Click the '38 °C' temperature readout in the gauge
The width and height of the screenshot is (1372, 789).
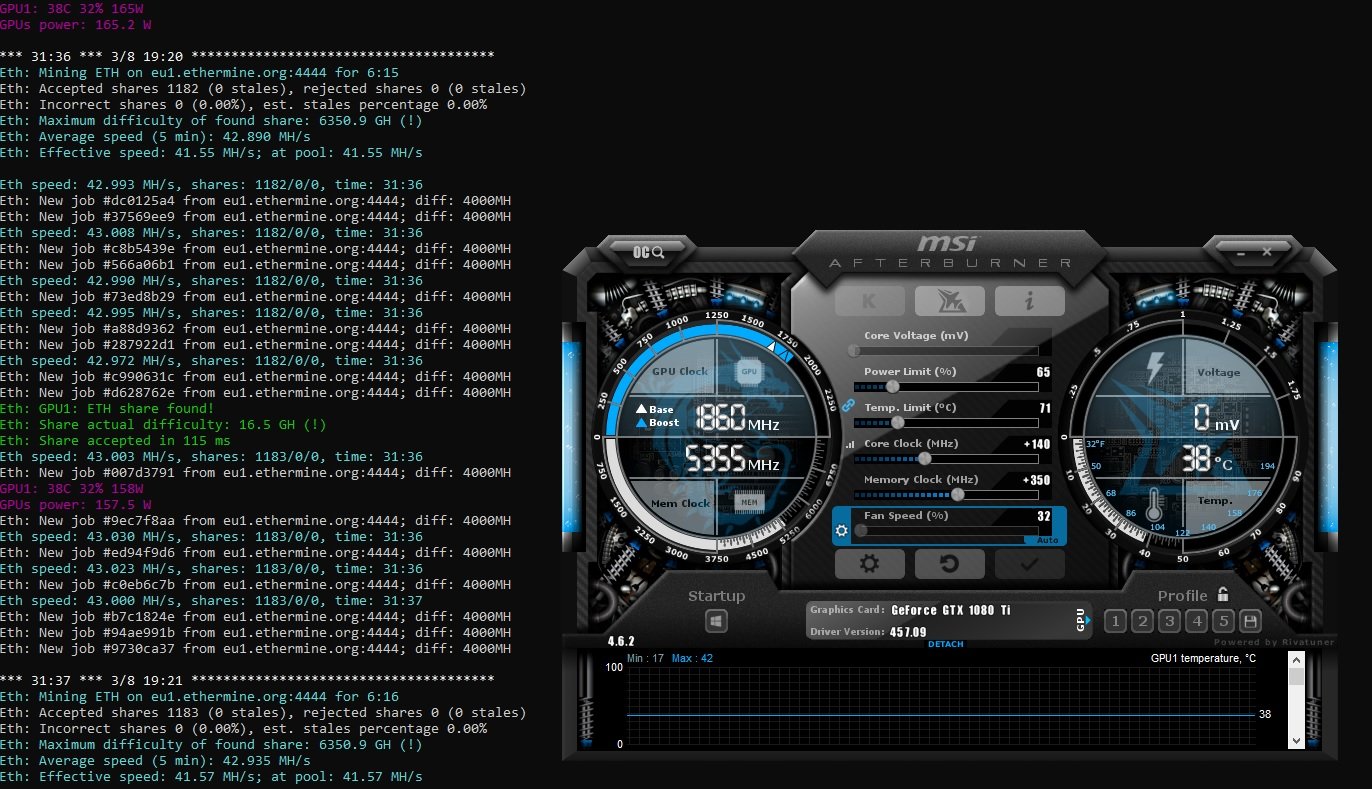pyautogui.click(x=1207, y=459)
